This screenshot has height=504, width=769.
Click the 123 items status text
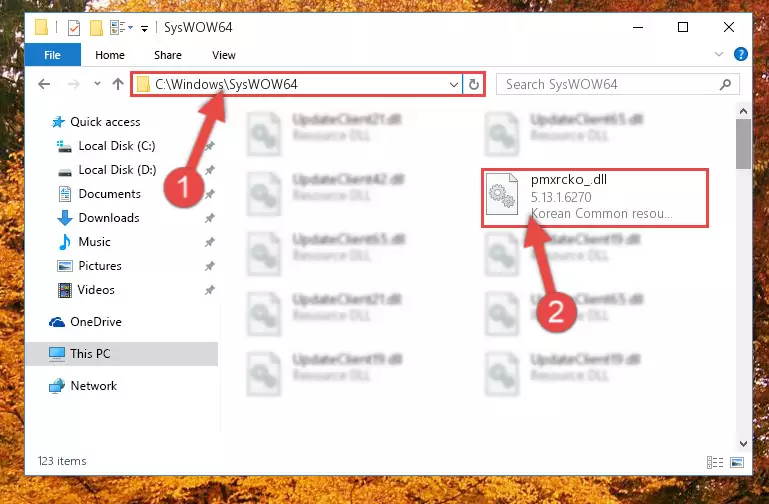tap(62, 461)
